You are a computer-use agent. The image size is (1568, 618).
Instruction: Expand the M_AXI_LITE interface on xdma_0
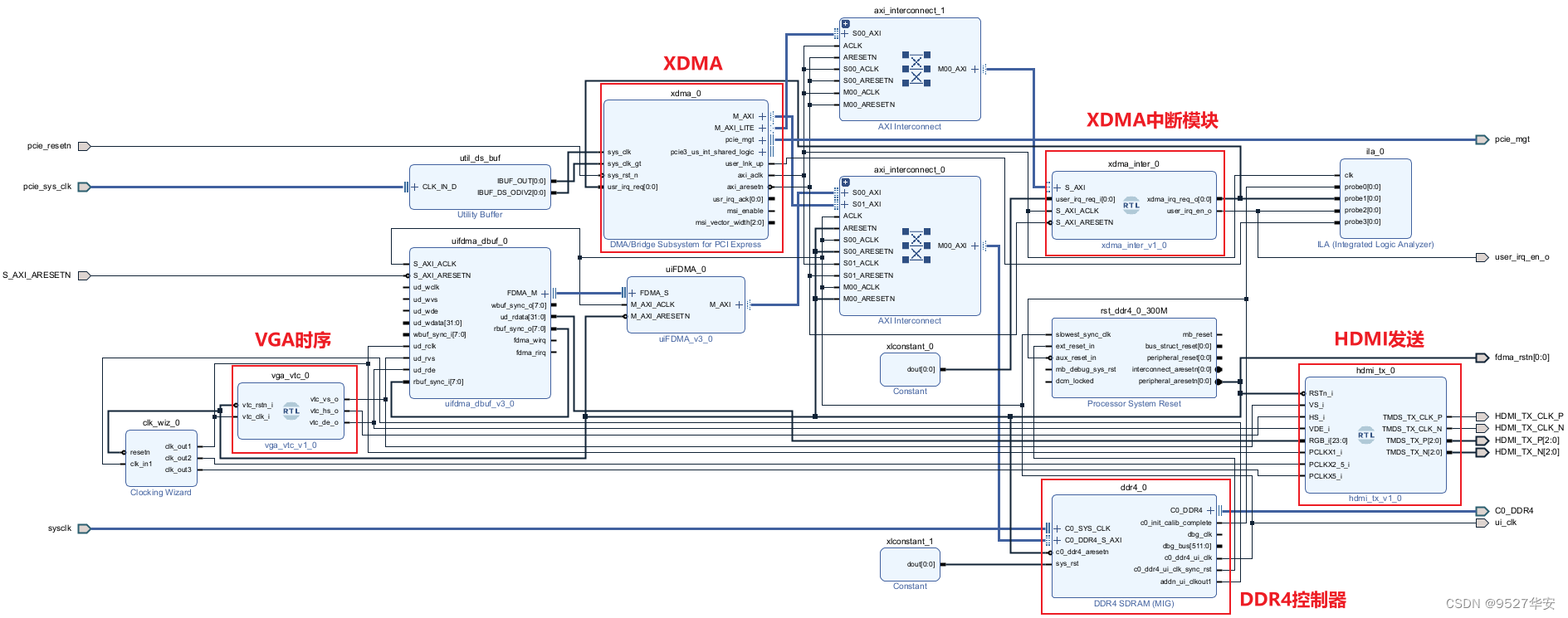tap(762, 128)
